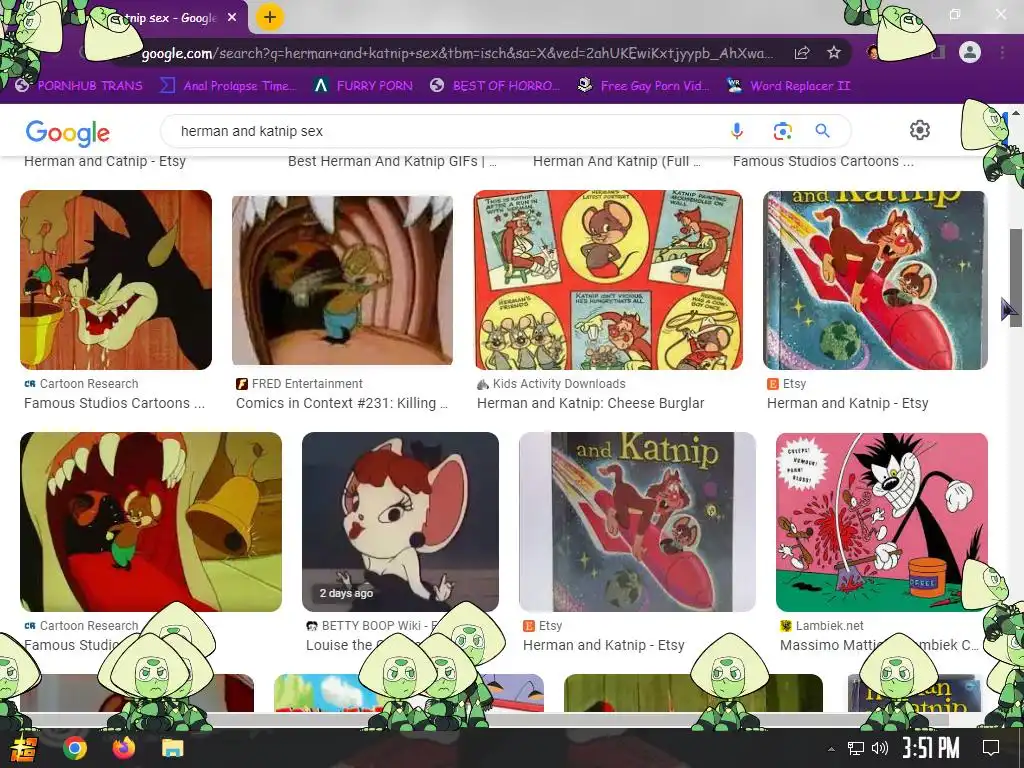Launch Firefox from the taskbar
The width and height of the screenshot is (1024, 768).
tap(123, 748)
